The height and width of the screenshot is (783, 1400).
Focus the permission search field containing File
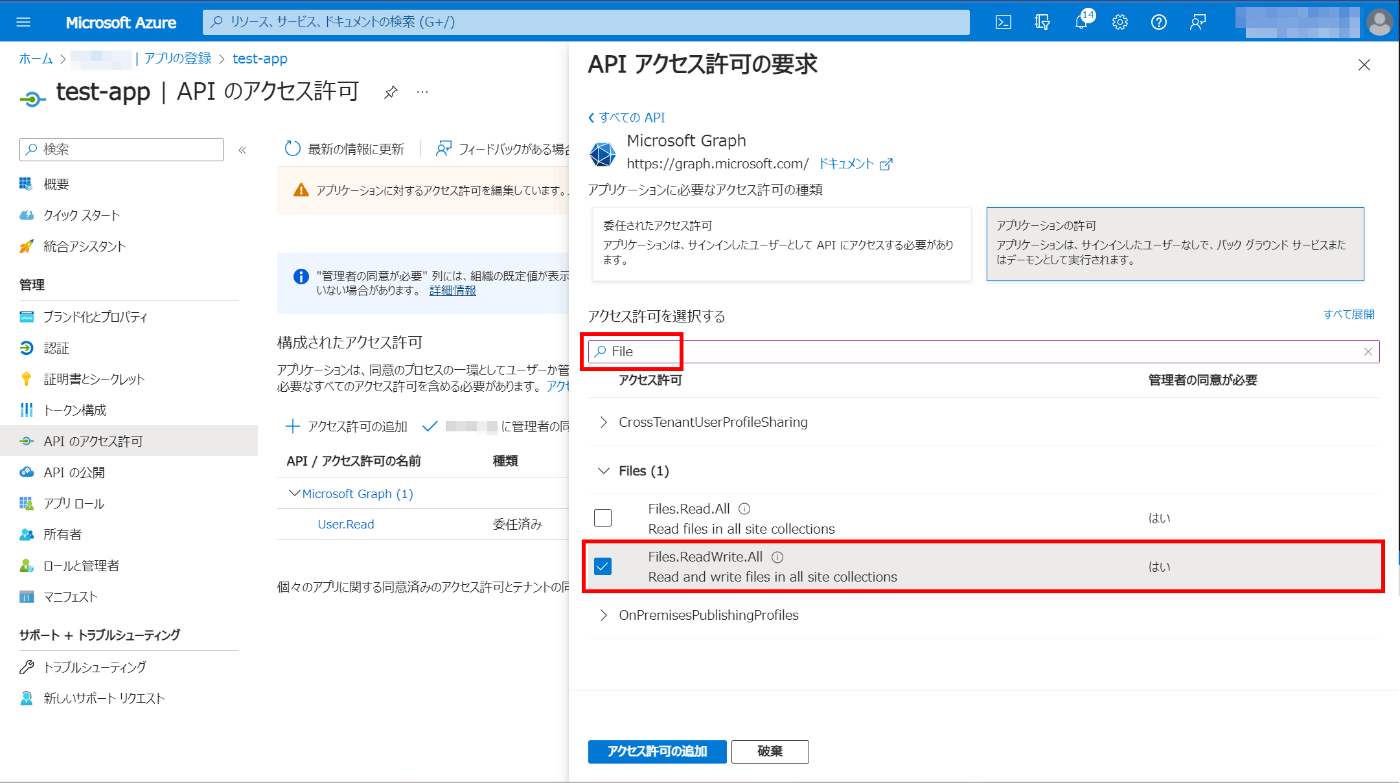click(x=983, y=352)
